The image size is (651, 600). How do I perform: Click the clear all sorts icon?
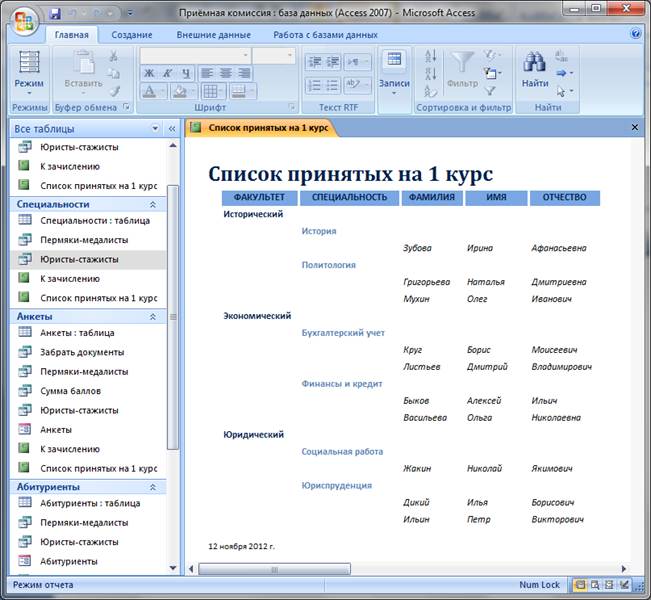(x=431, y=91)
